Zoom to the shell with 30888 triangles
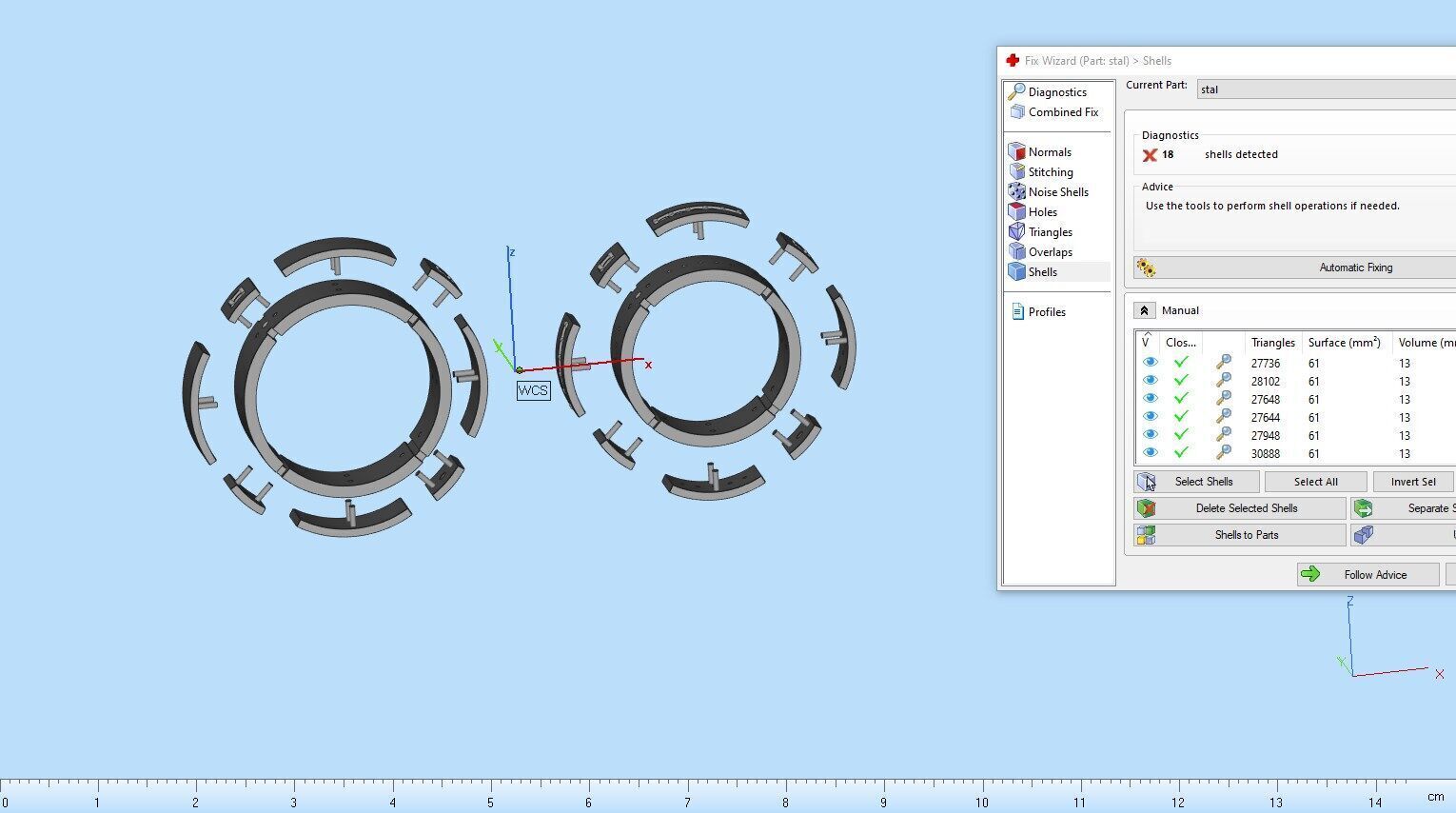Viewport: 1456px width, 813px height. 1224,453
